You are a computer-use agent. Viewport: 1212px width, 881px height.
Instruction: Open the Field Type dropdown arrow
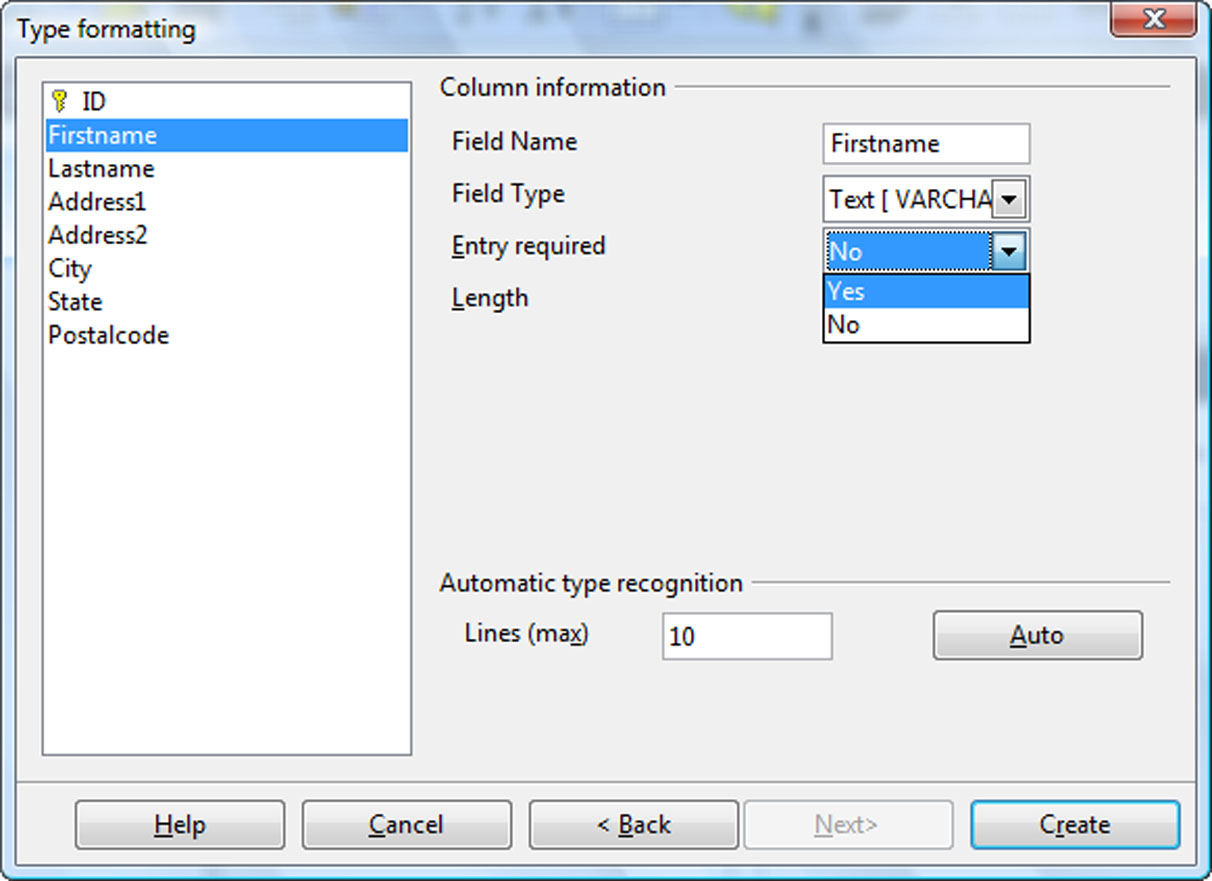pos(1009,200)
